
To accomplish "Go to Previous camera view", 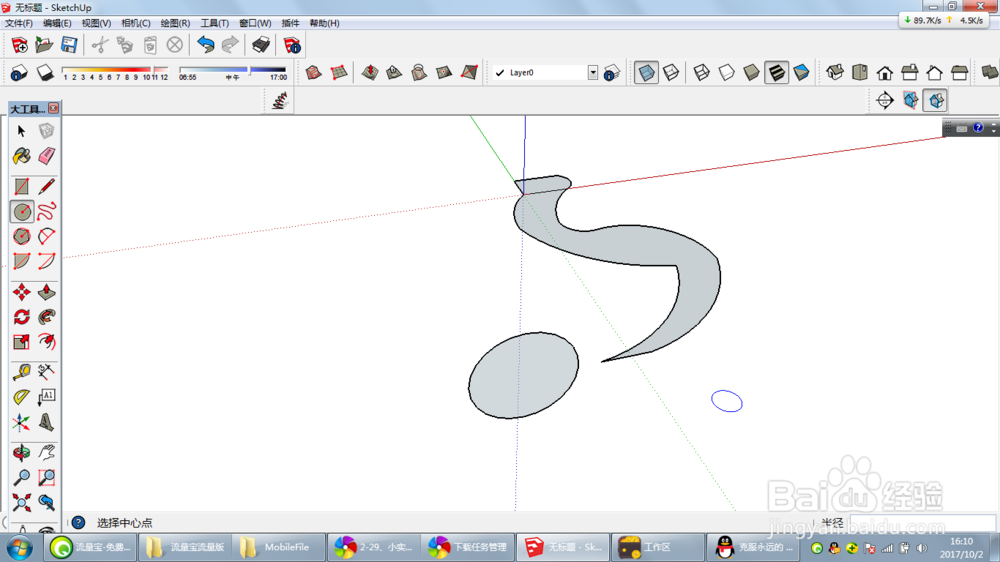I will pos(46,503).
